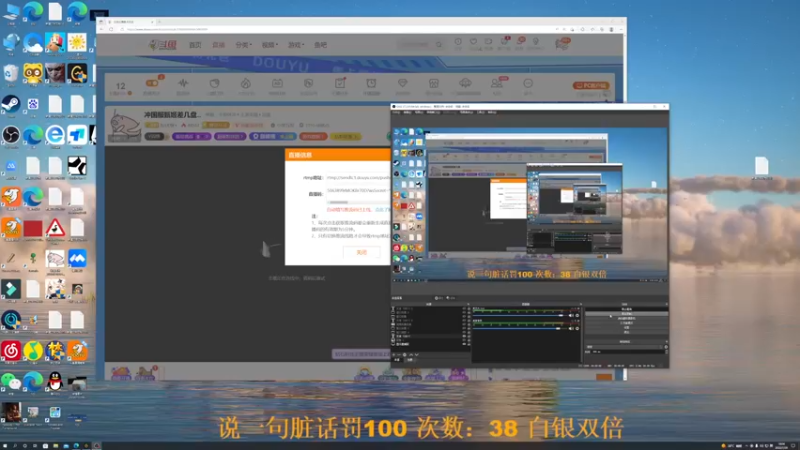Open the Windows Start button on taskbar
800x450 pixels.
5,446
